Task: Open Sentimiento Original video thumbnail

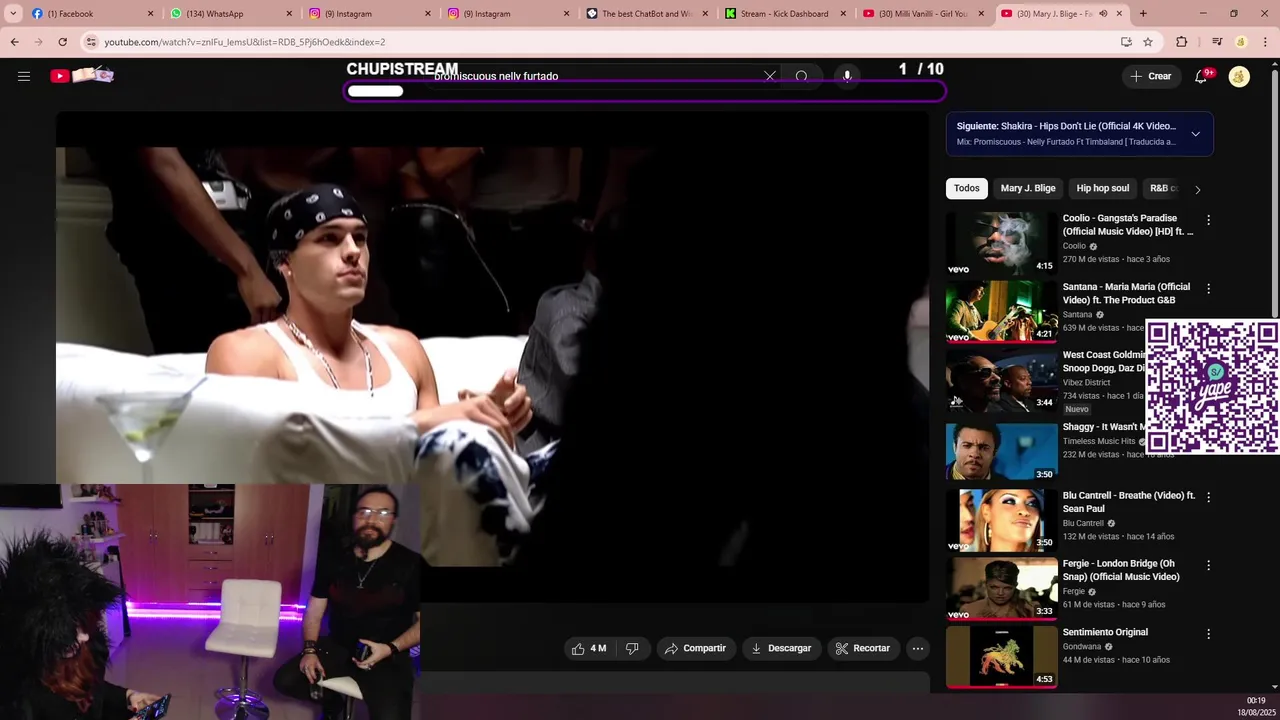Action: [1001, 656]
